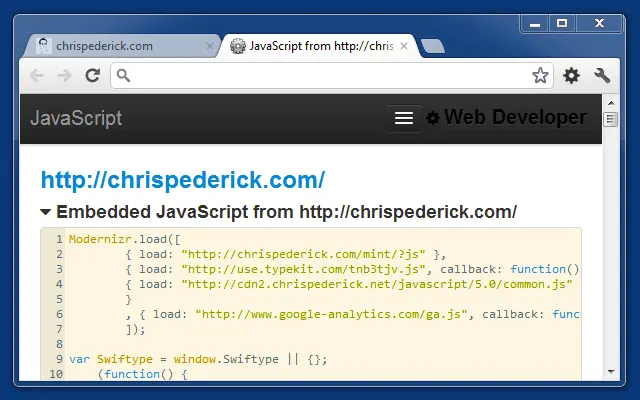
Task: Close the JavaScript from http://chris tab
Action: [x=404, y=46]
